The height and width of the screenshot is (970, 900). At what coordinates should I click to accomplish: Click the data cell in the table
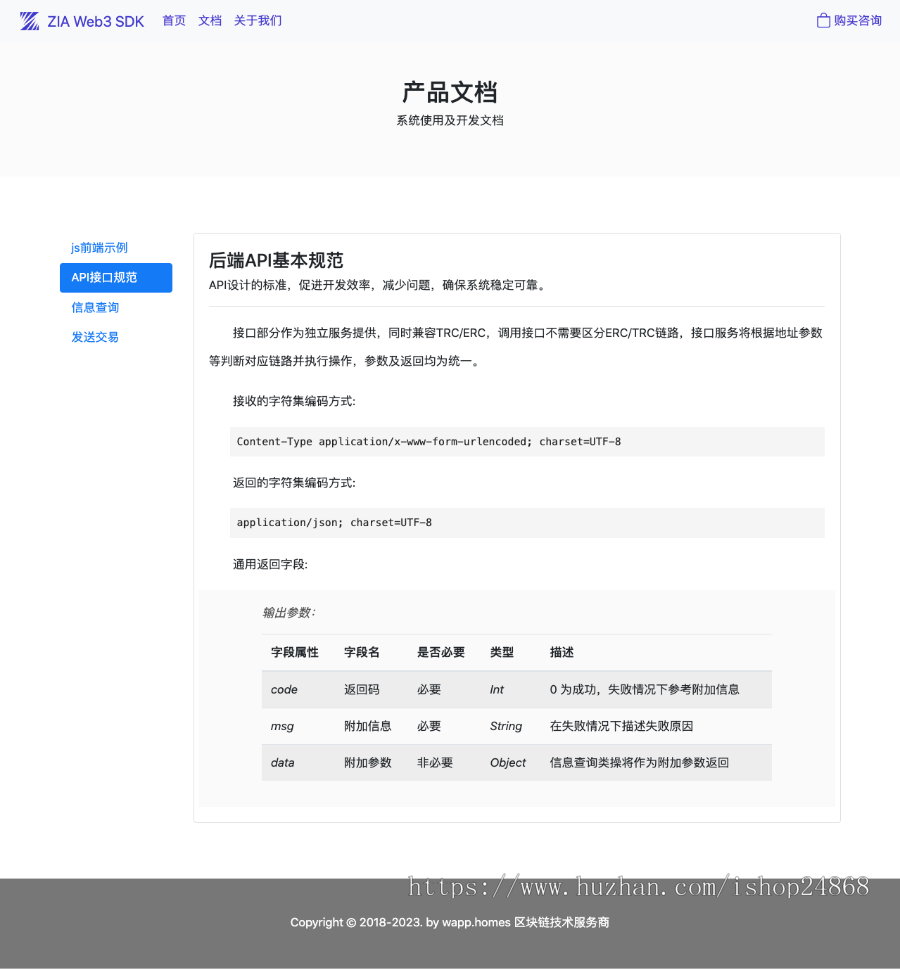click(282, 762)
